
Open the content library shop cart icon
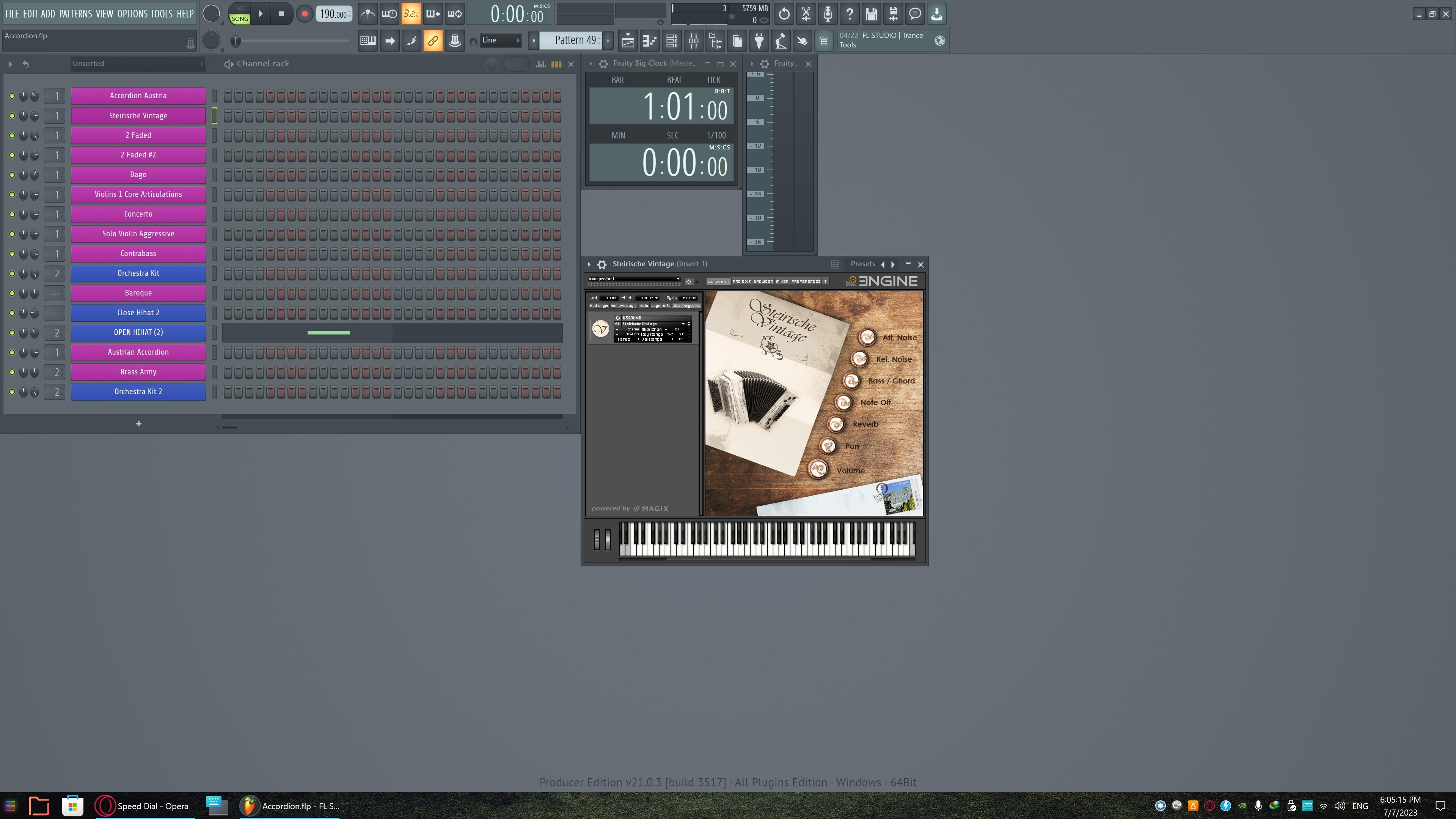[823, 40]
